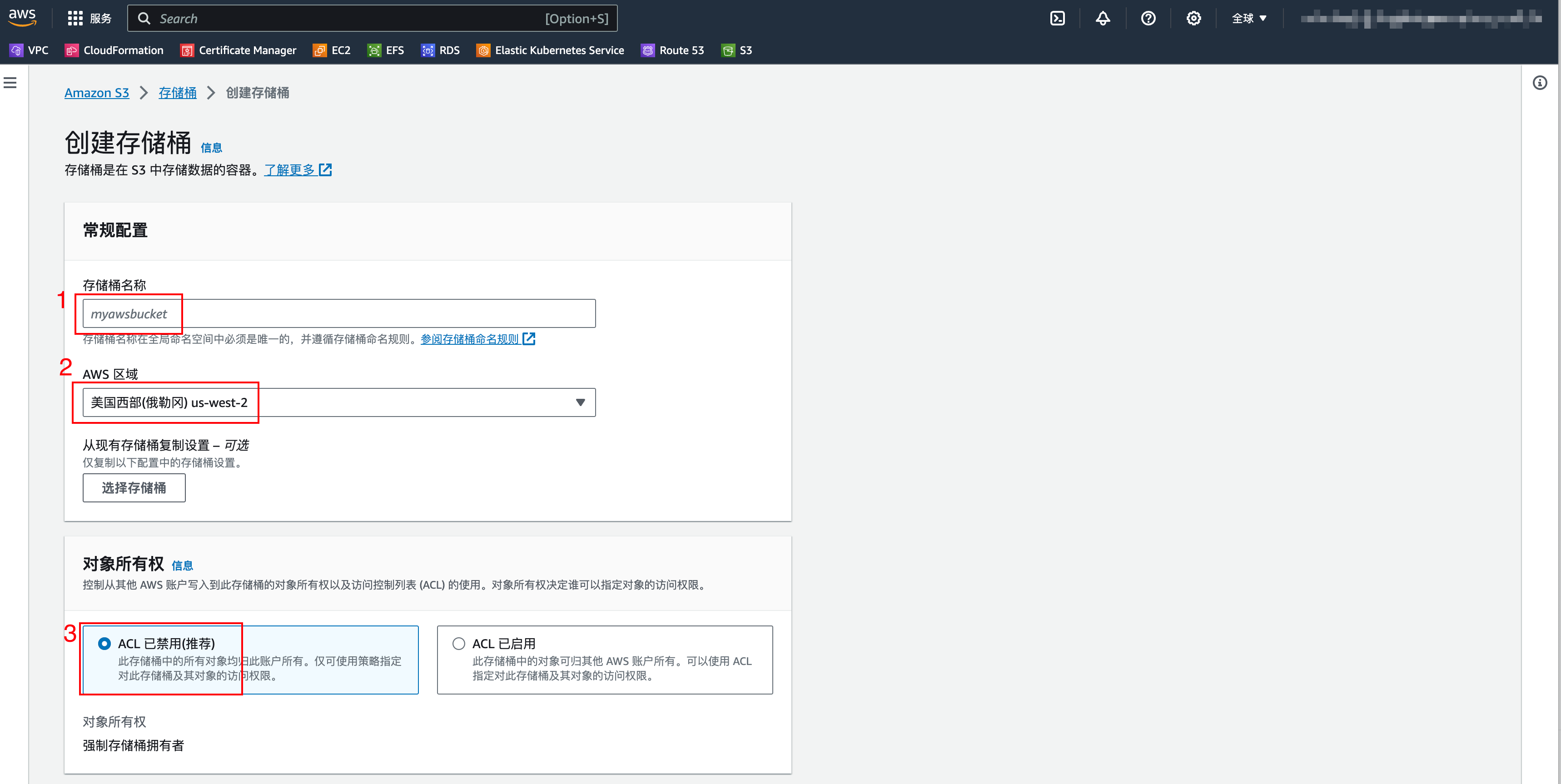Open the 参阅存储桶命名规则 link
1561x784 pixels.
tap(470, 339)
